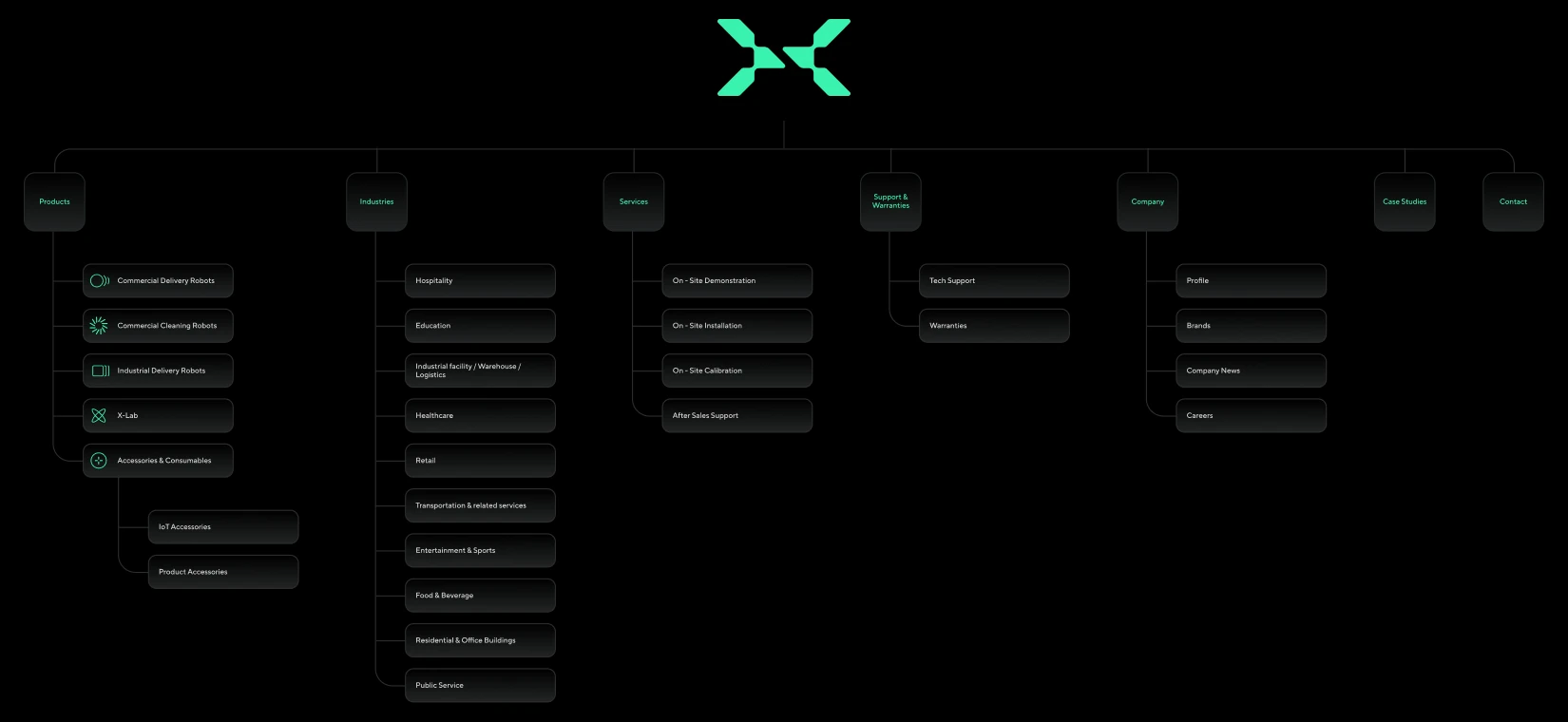Open the Public Service node

(480, 686)
